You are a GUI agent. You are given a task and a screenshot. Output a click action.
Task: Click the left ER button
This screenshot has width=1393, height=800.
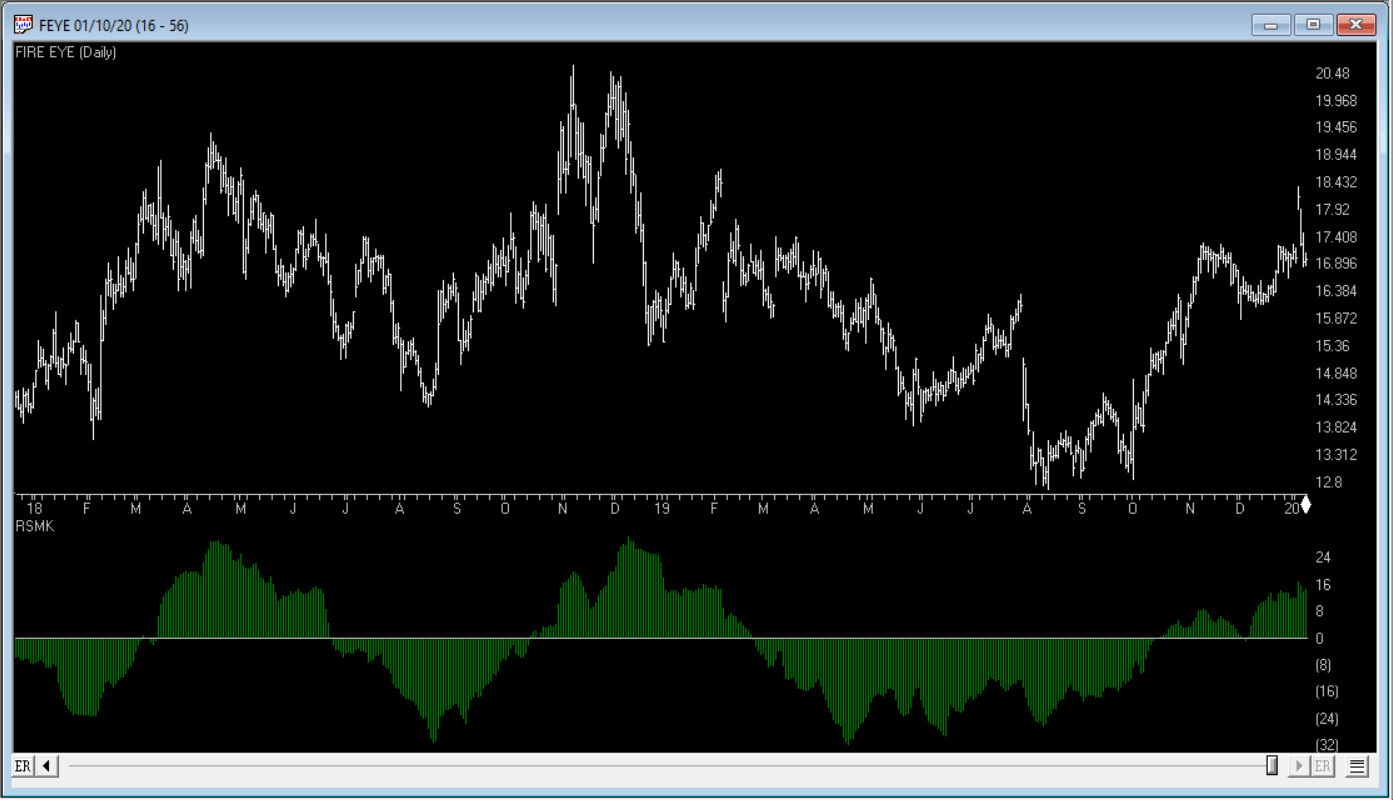(x=22, y=766)
